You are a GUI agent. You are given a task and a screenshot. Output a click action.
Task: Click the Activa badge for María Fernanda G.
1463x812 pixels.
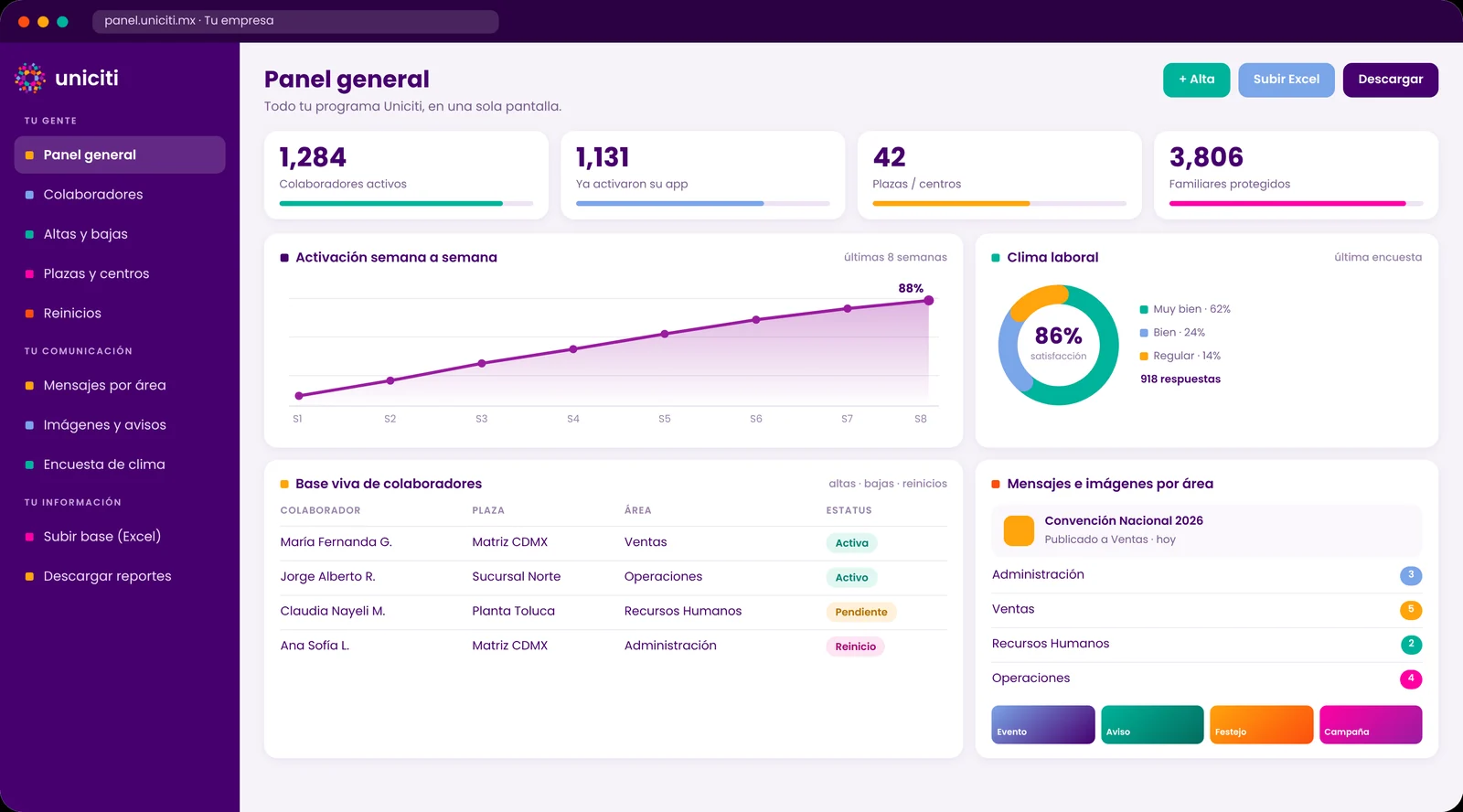click(852, 543)
